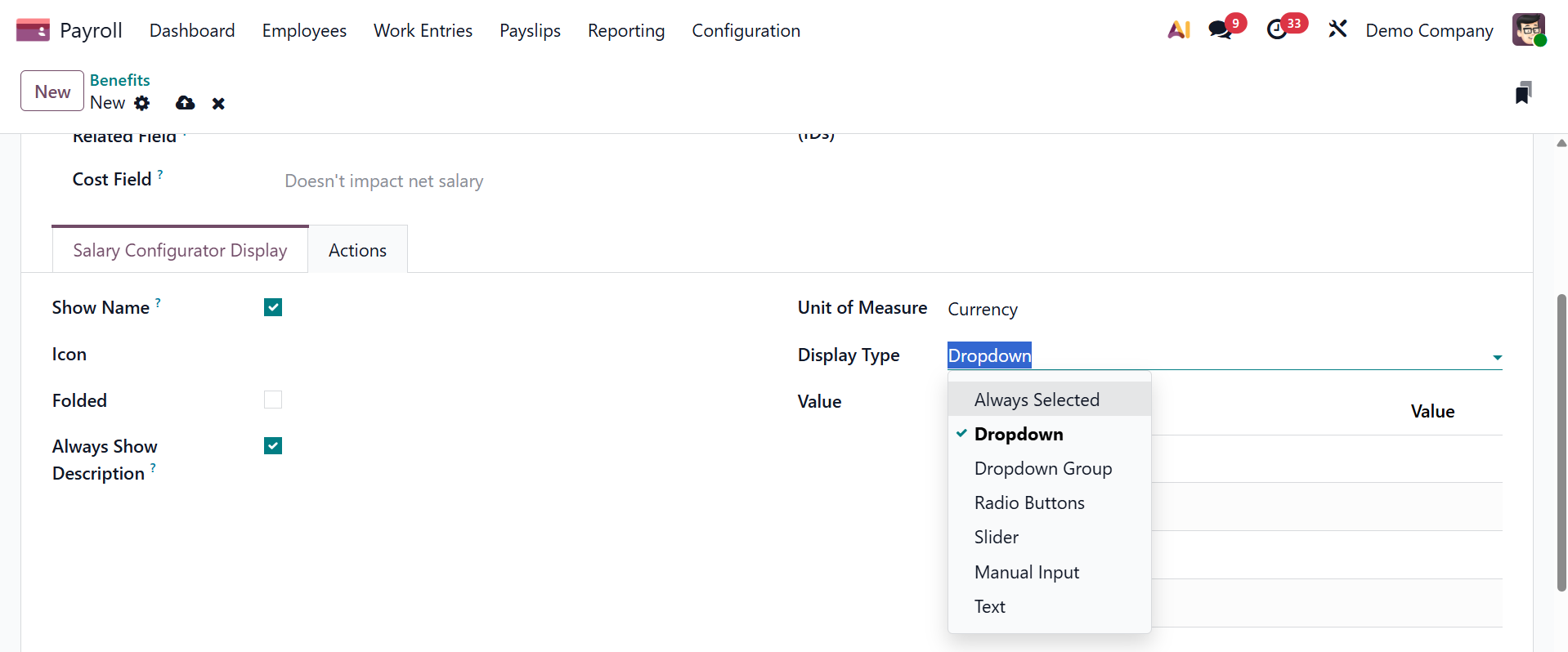This screenshot has height=652, width=1568.
Task: Click the New button
Action: pyautogui.click(x=52, y=92)
